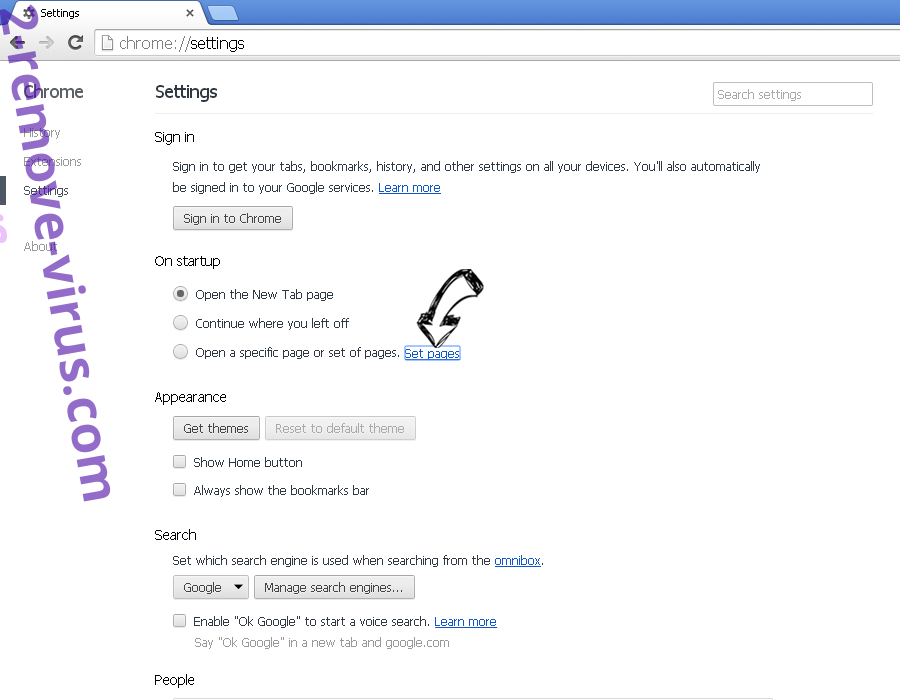Image resolution: width=900 pixels, height=700 pixels.
Task: Open a new tab button
Action: [x=222, y=13]
